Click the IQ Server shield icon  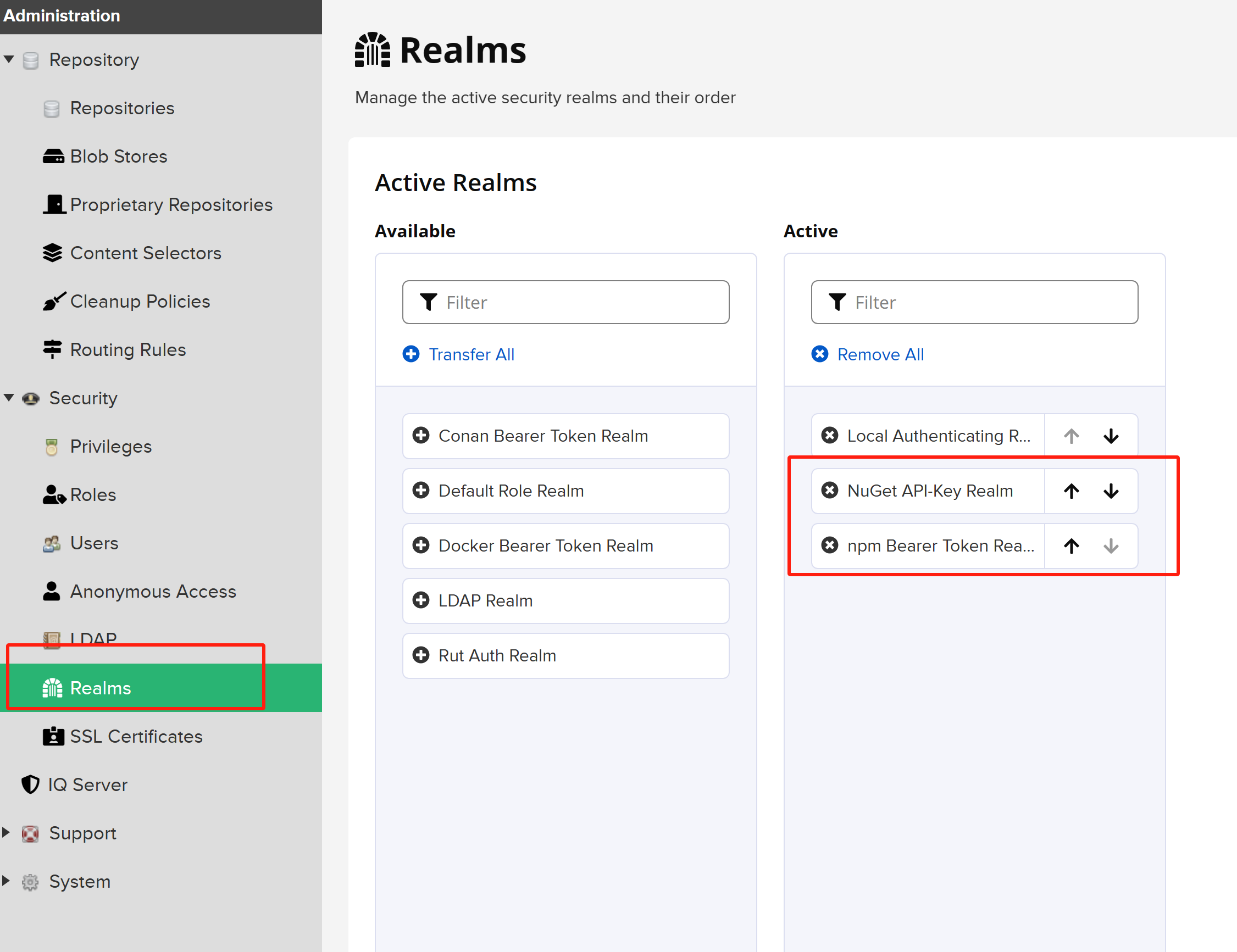[31, 785]
